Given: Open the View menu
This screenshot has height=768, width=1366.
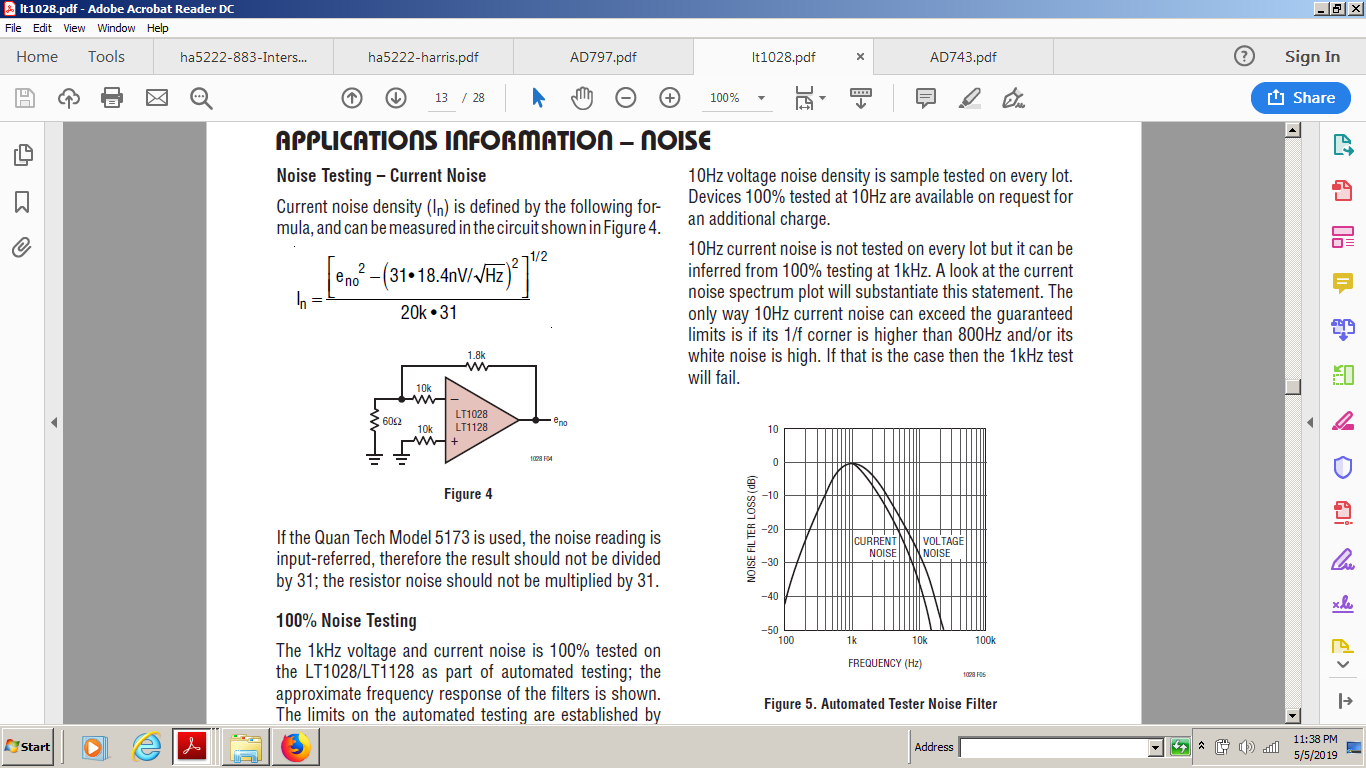Looking at the screenshot, I should click(x=75, y=28).
